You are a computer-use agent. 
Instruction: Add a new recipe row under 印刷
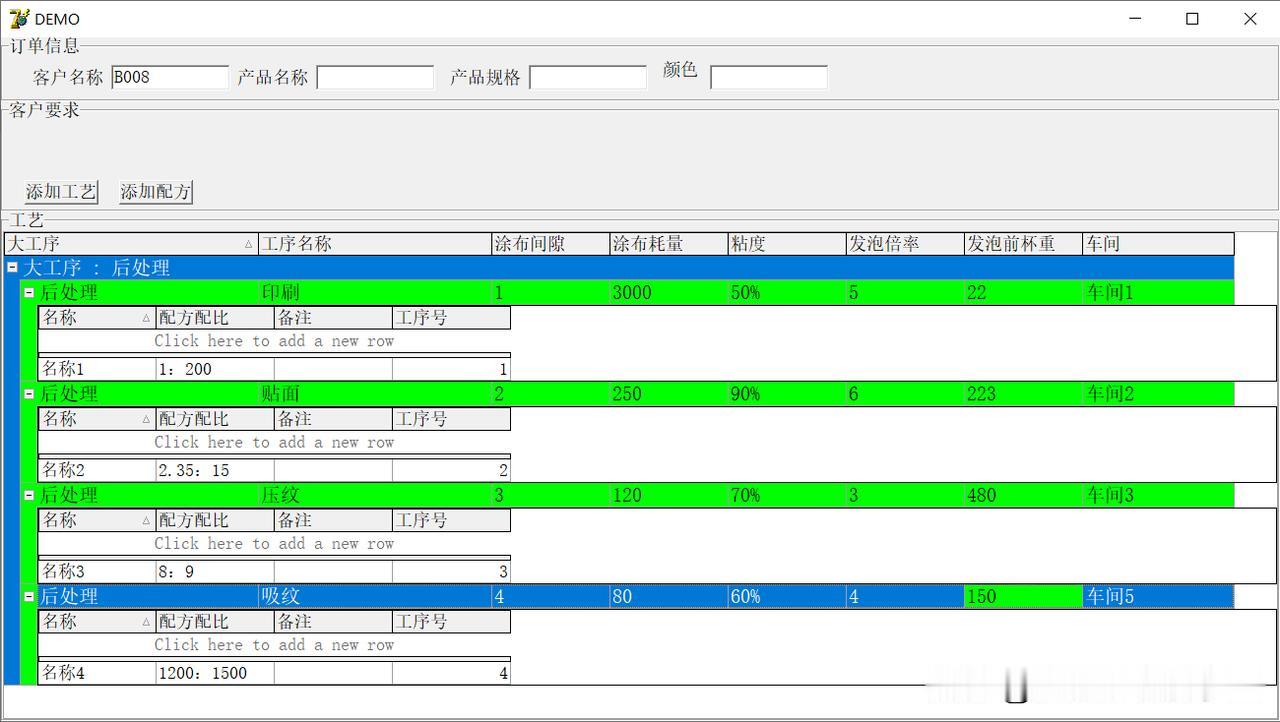coord(274,341)
